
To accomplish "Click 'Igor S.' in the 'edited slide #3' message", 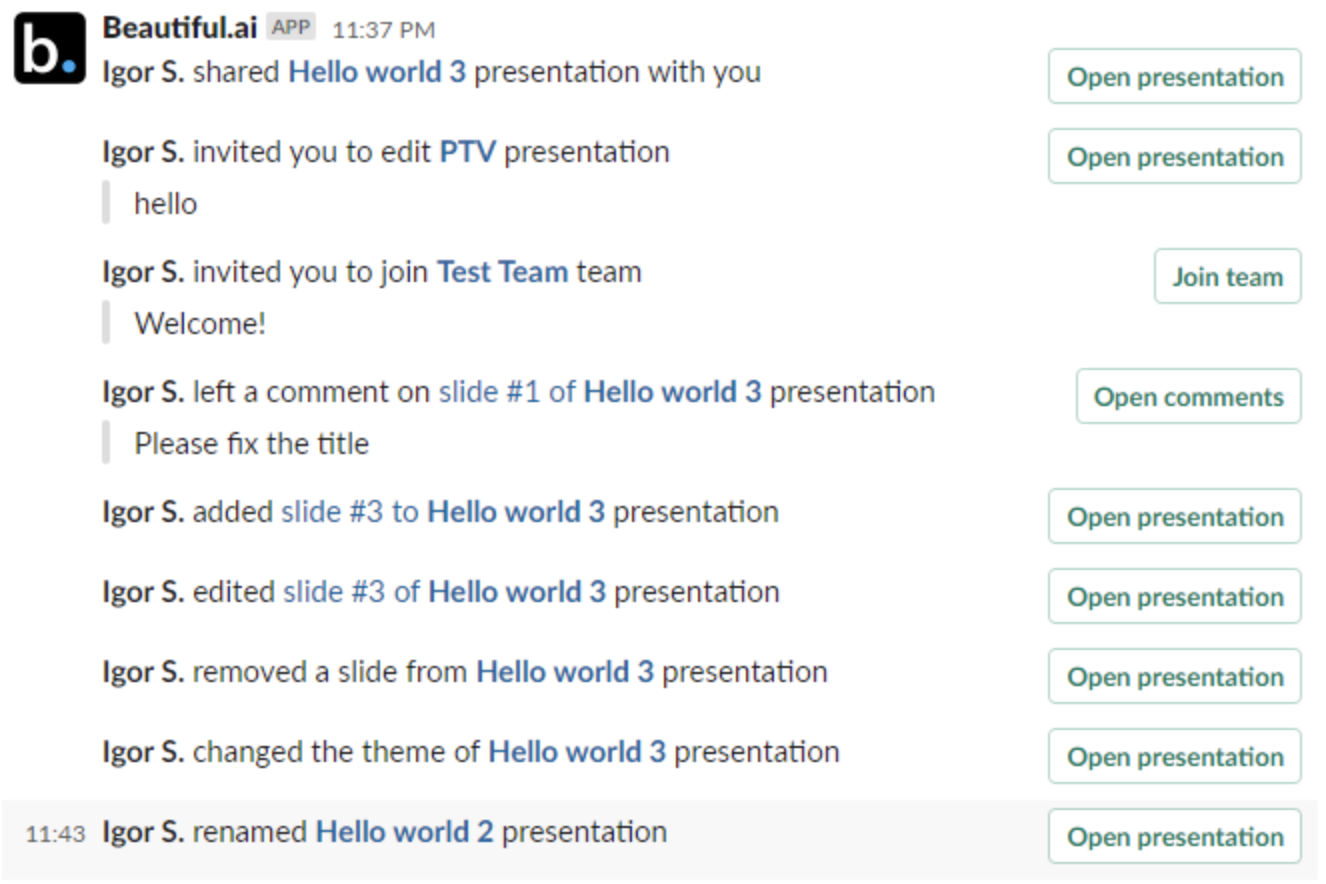I will [x=143, y=592].
